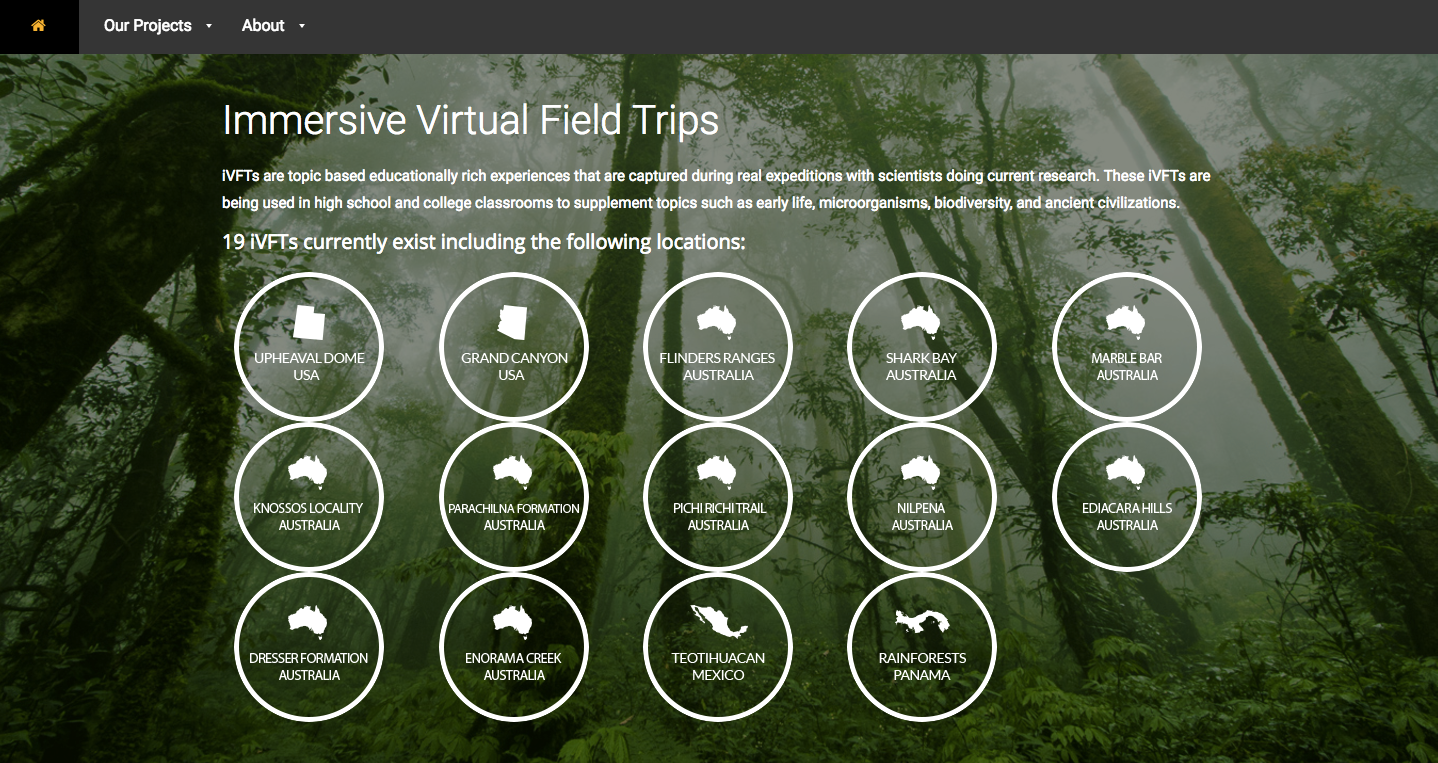The width and height of the screenshot is (1438, 763).
Task: Click the Arizona map icon for Grand Canyon
Action: coord(513,322)
